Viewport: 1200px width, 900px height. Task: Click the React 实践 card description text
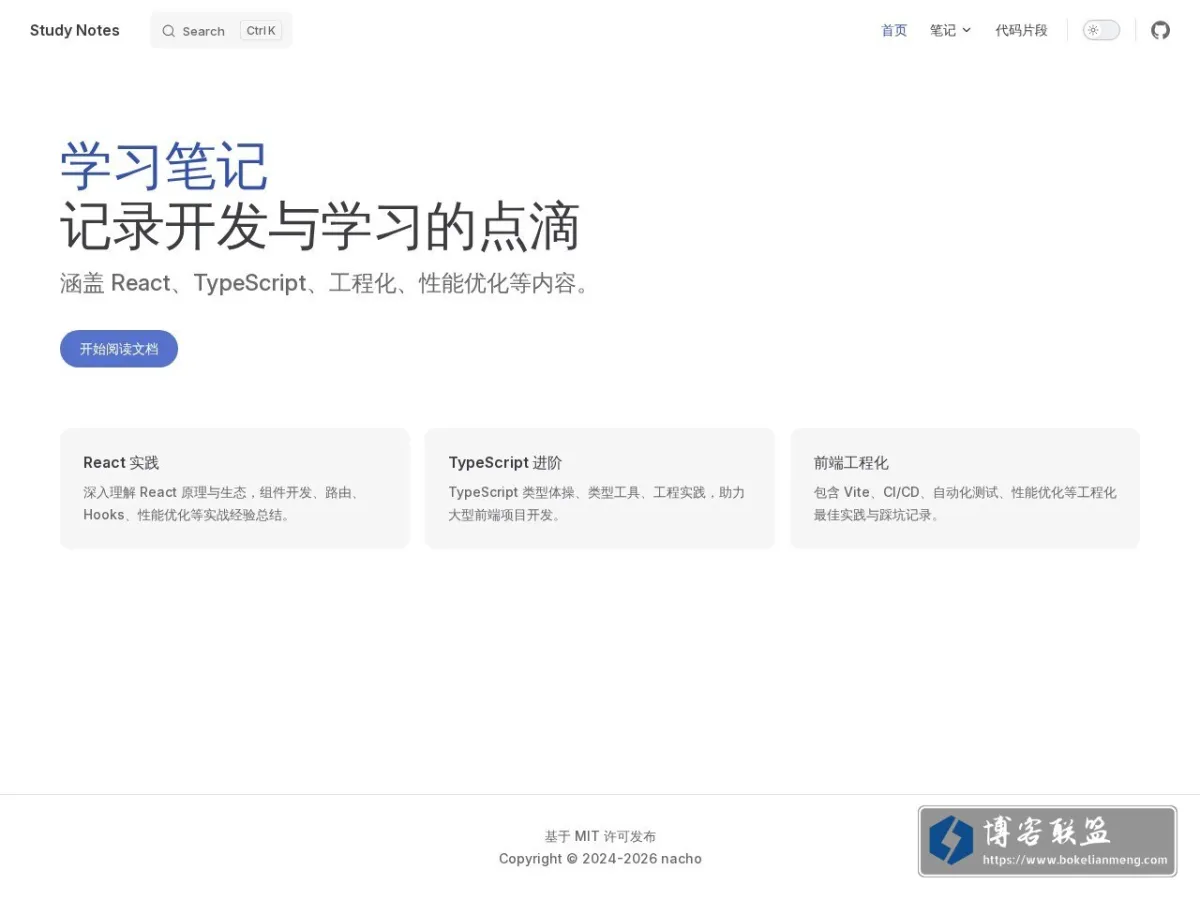coord(222,503)
